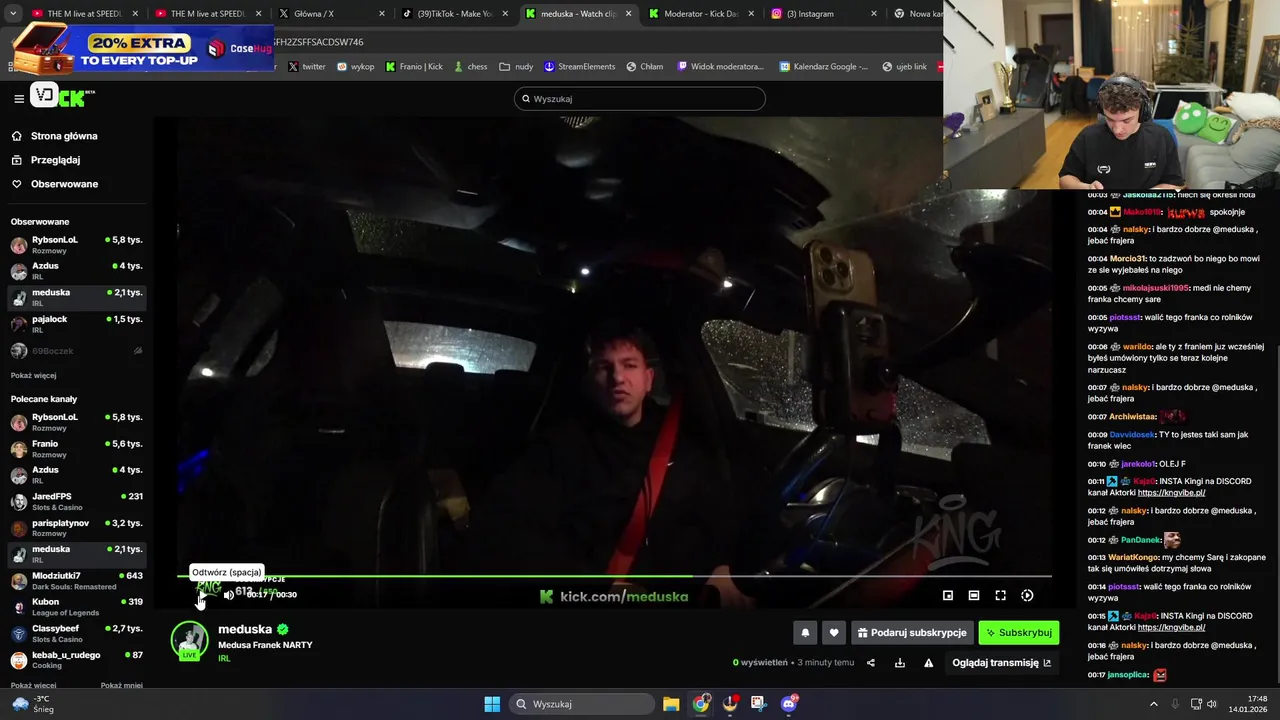The width and height of the screenshot is (1280, 720).
Task: Open Obserwowane in the sidebar
Action: [x=64, y=184]
